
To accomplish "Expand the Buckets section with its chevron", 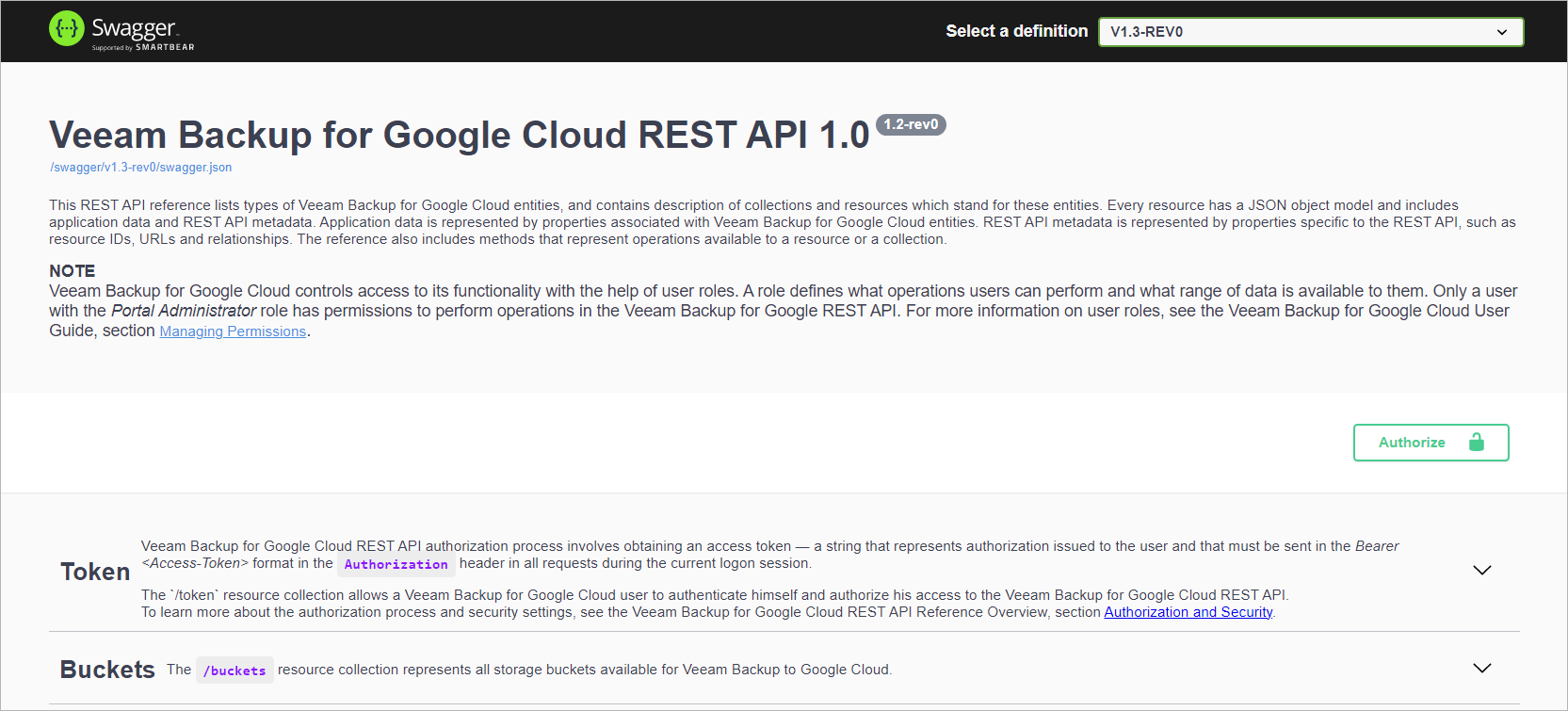I will coord(1481,669).
